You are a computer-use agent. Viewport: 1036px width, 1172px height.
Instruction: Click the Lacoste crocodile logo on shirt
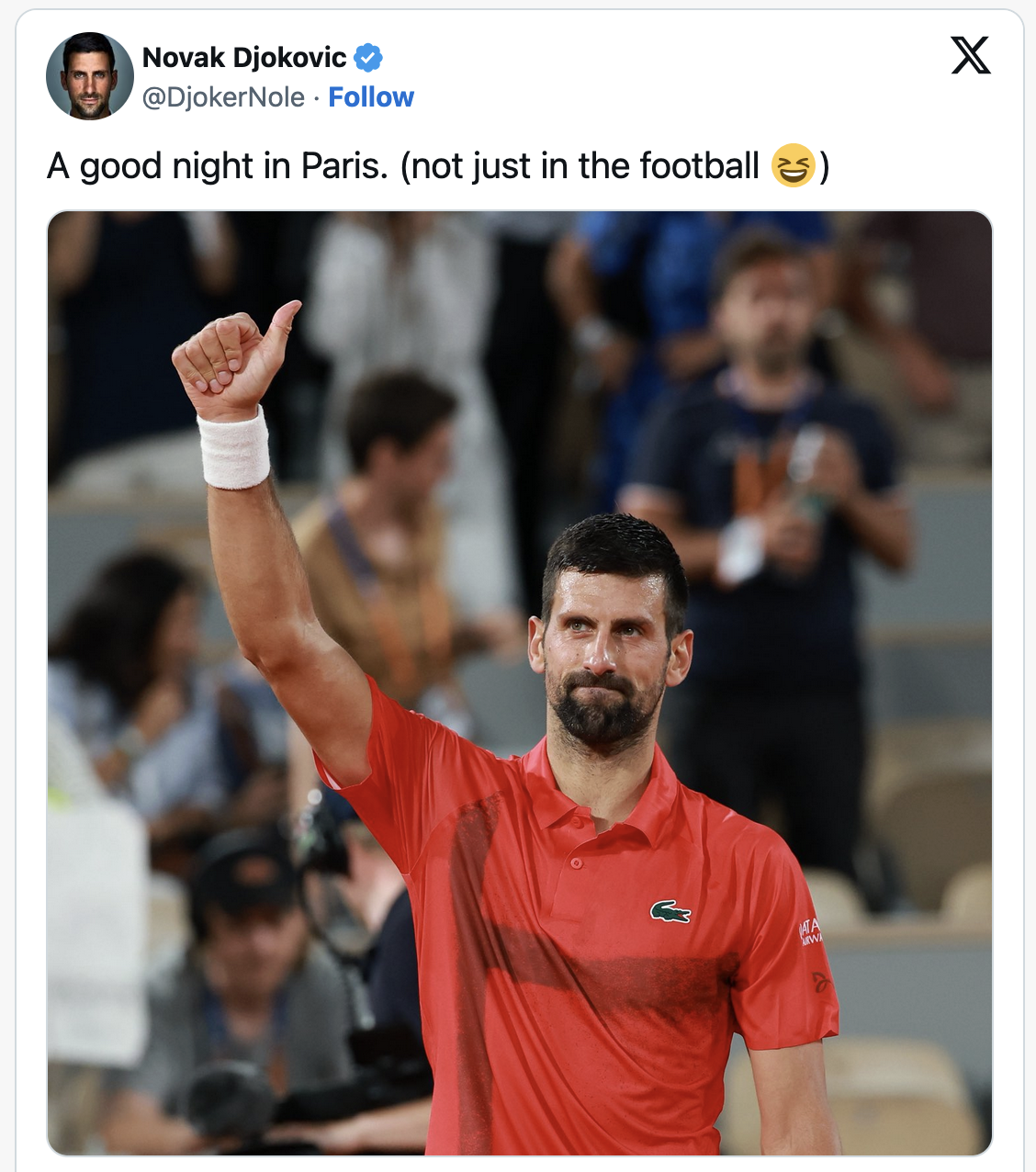pyautogui.click(x=670, y=912)
